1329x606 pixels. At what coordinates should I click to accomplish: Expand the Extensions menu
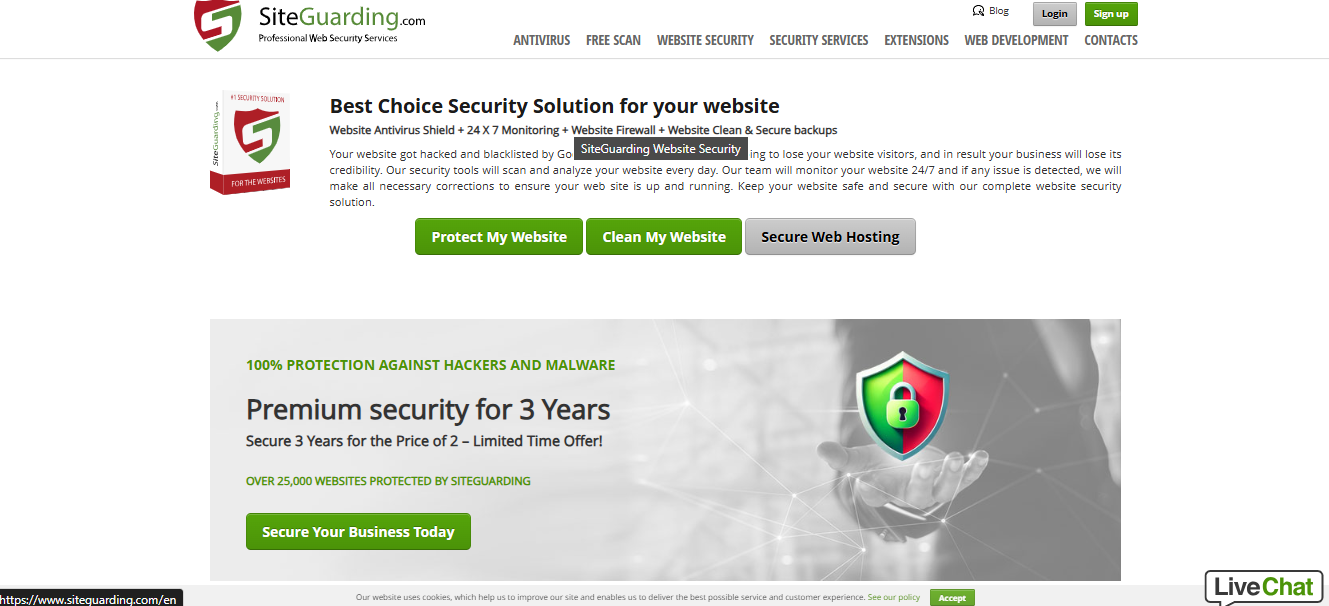pyautogui.click(x=916, y=41)
